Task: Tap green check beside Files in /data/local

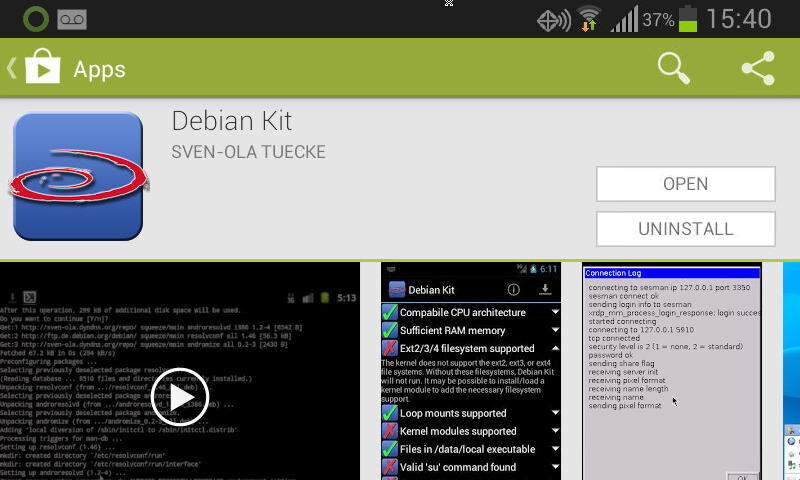Action: click(390, 449)
